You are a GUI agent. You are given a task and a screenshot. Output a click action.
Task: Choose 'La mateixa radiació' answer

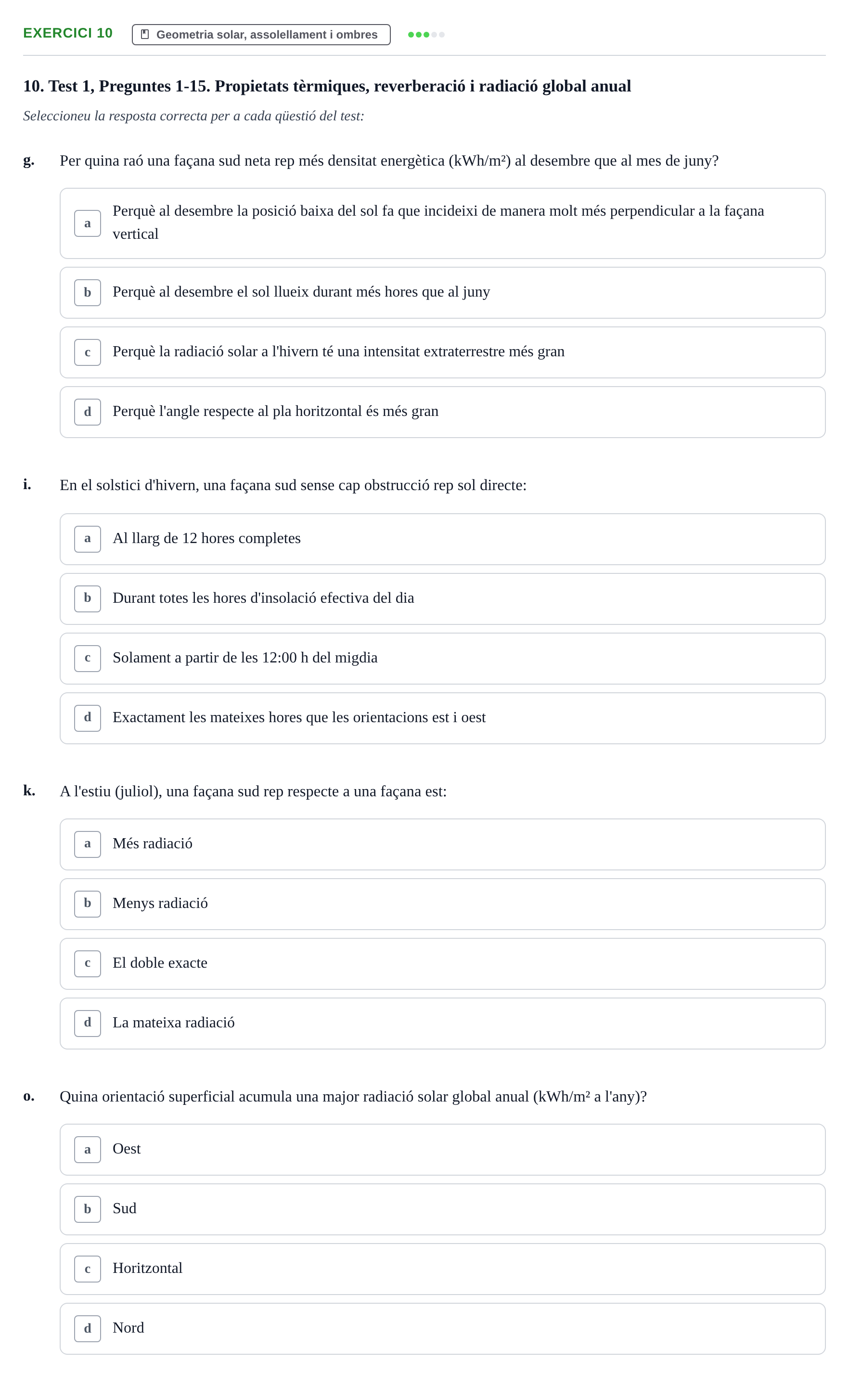(442, 1024)
